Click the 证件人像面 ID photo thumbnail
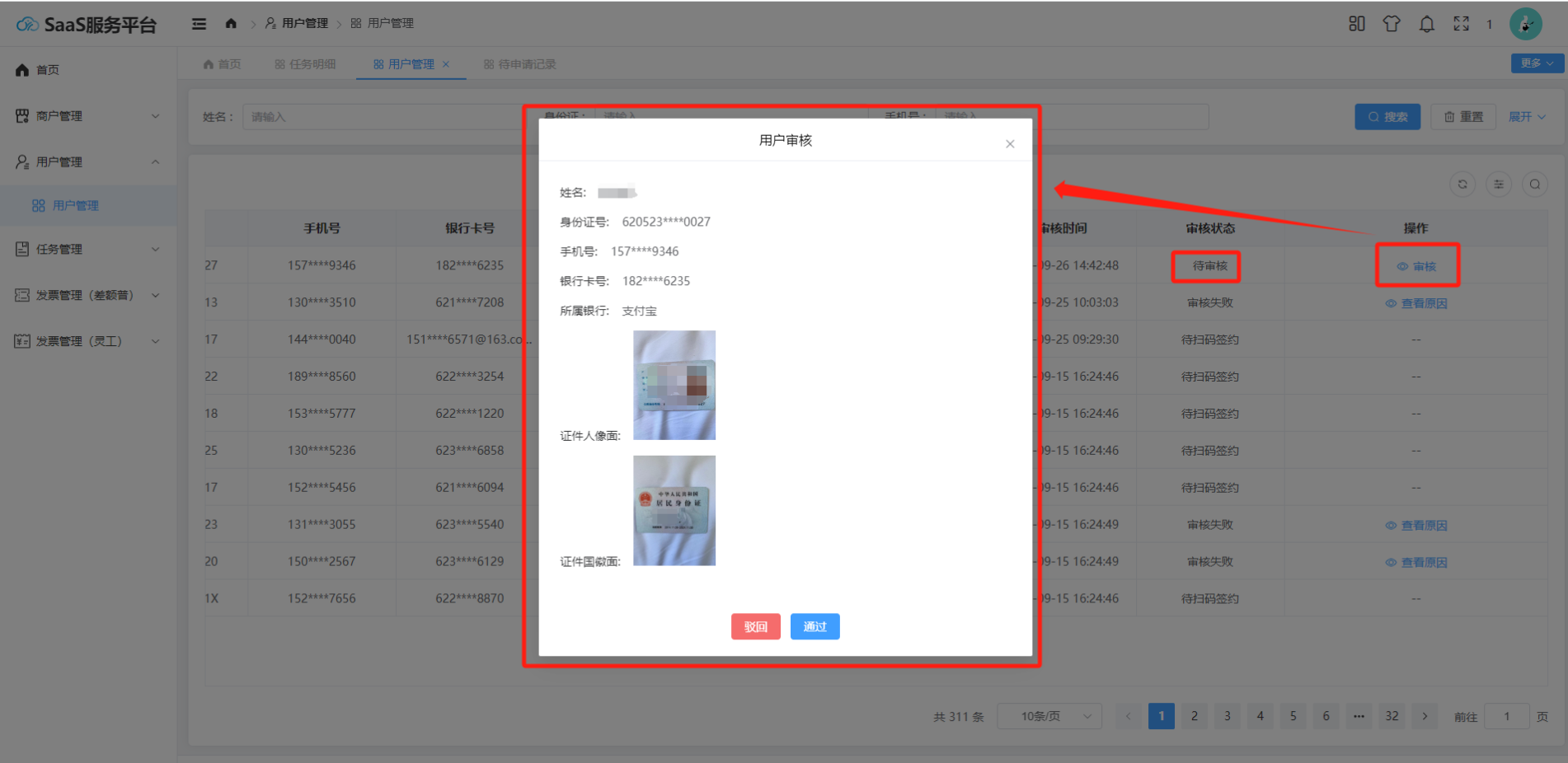 click(674, 385)
